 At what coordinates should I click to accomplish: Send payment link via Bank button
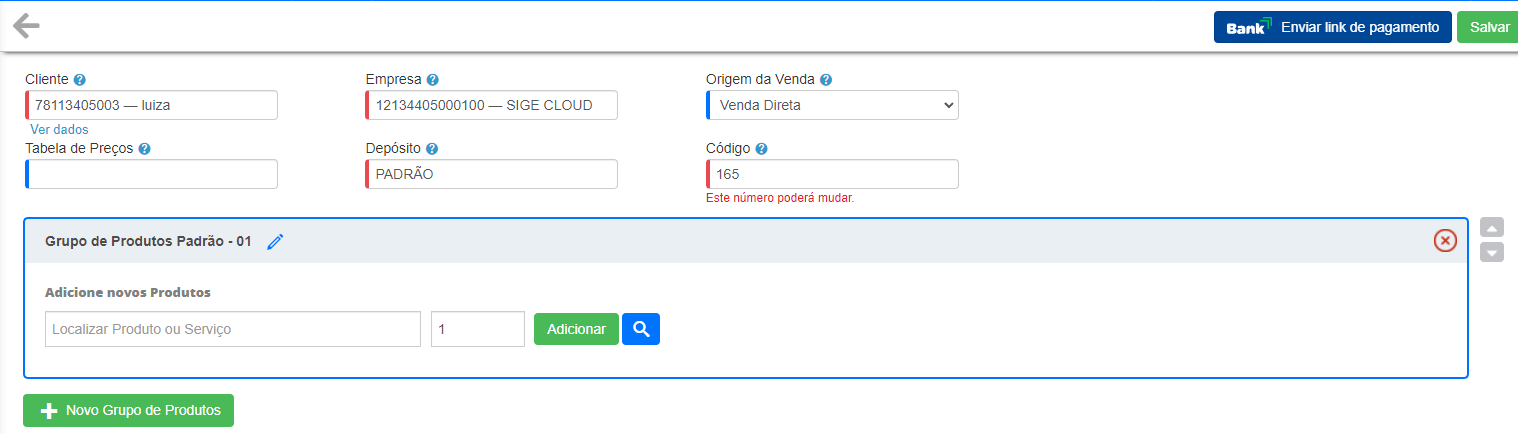click(x=1332, y=28)
